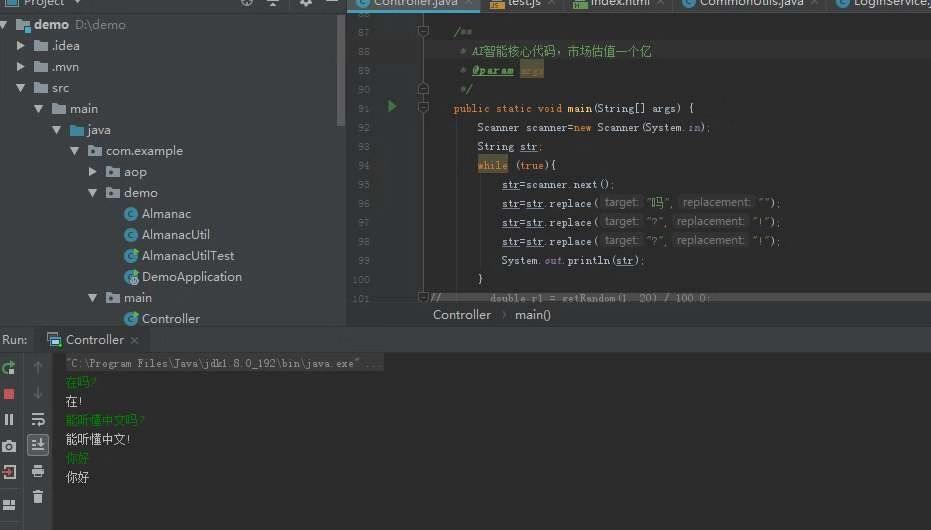Stop the running Controller process
The image size is (931, 530).
(x=9, y=394)
